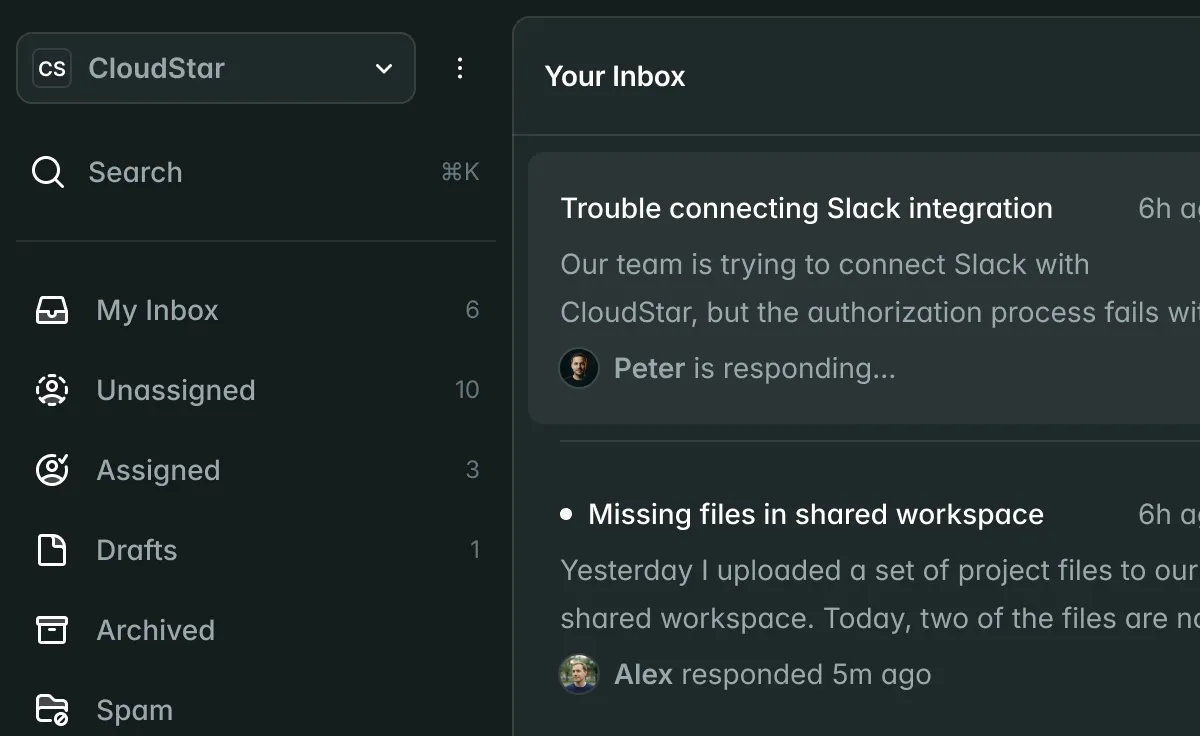Select Spam in the sidebar

point(134,709)
